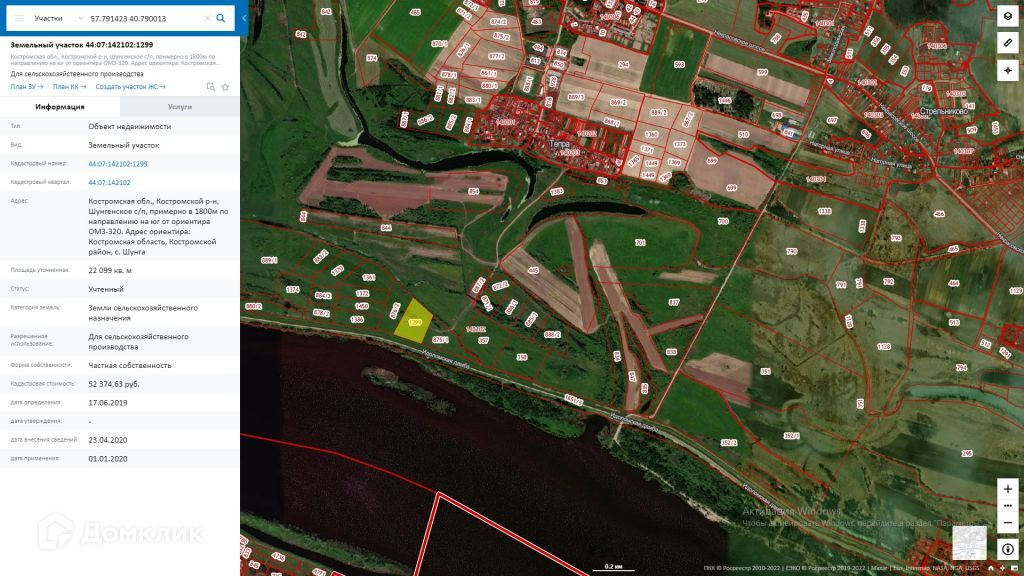
Task: Select the ruler measurement tool
Action: [x=1008, y=43]
